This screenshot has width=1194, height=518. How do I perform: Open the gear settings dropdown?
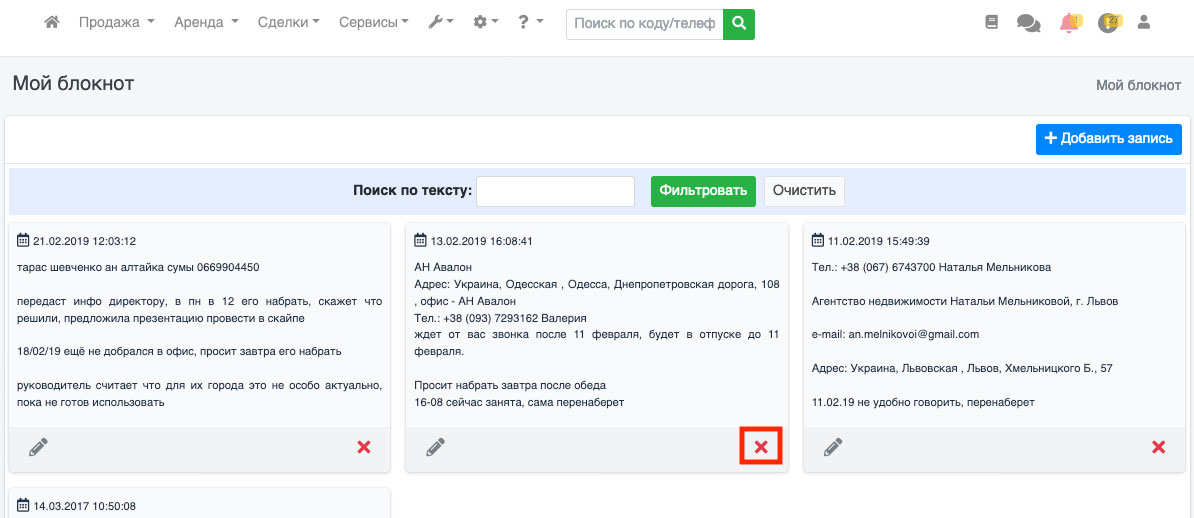[x=486, y=22]
